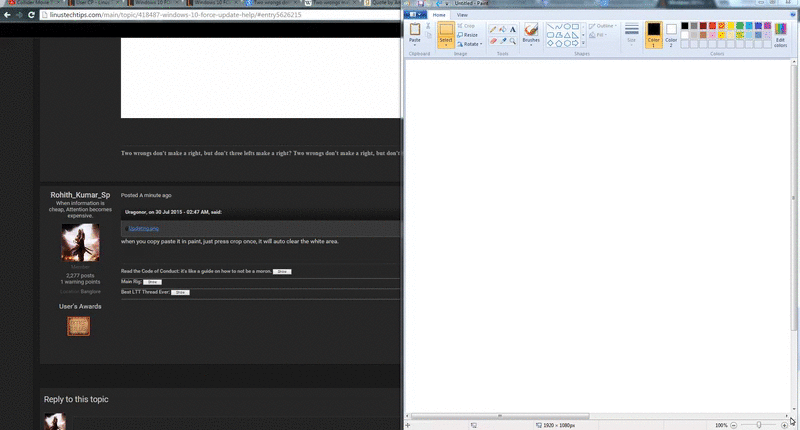800x430 pixels.
Task: Select the Pencil tool in Paint
Action: click(x=493, y=30)
